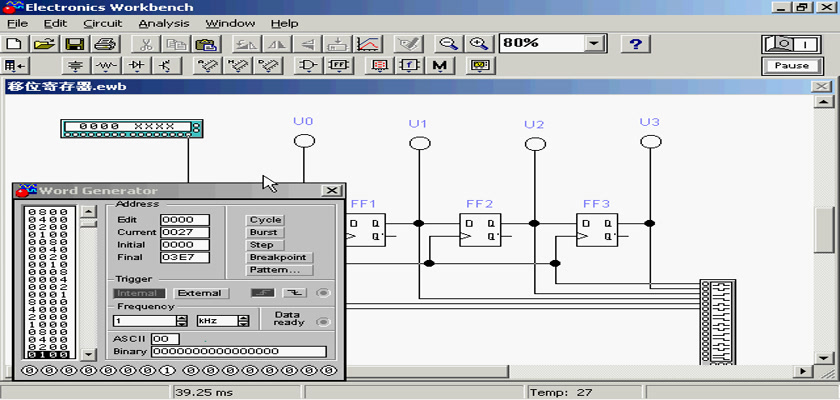
Task: Click the Zoom Out magnifier icon
Action: click(x=449, y=44)
